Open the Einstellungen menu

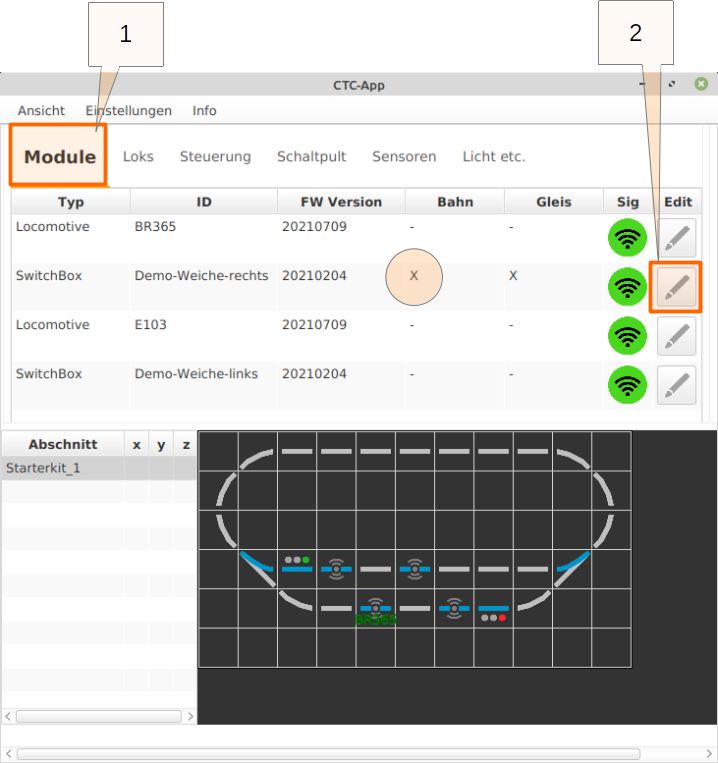128,110
